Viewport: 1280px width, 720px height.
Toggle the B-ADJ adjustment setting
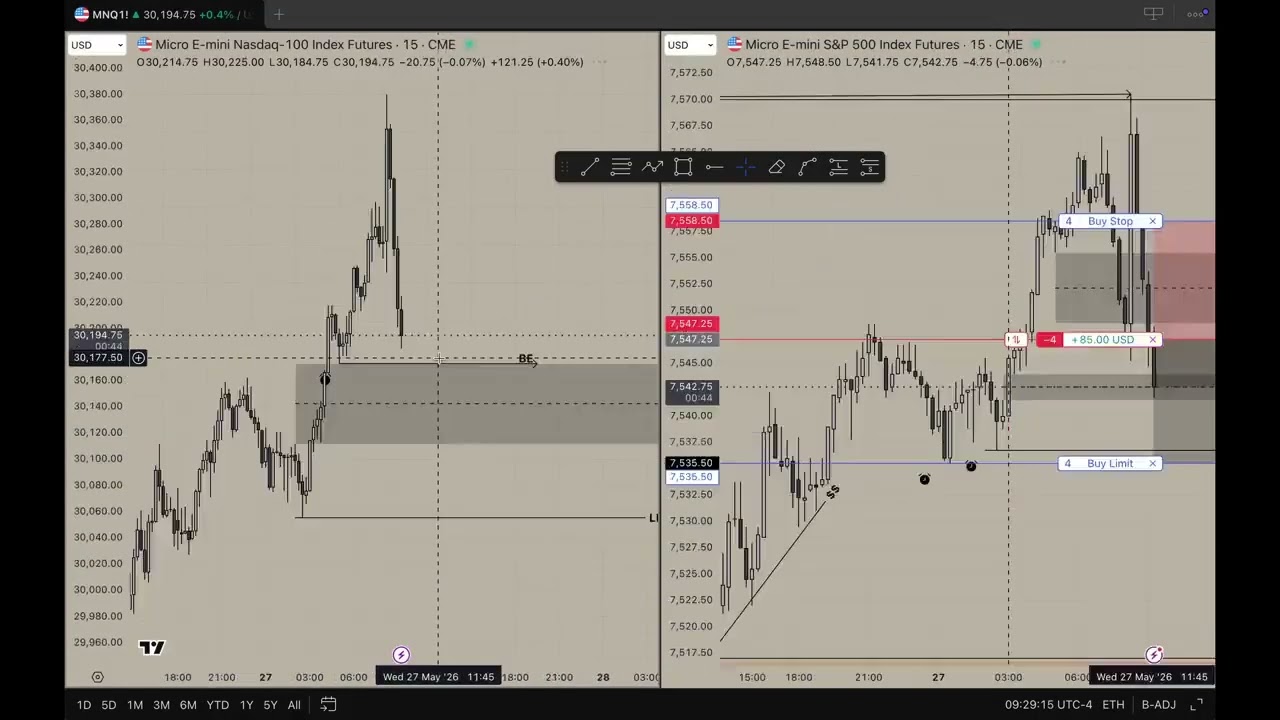click(1159, 705)
